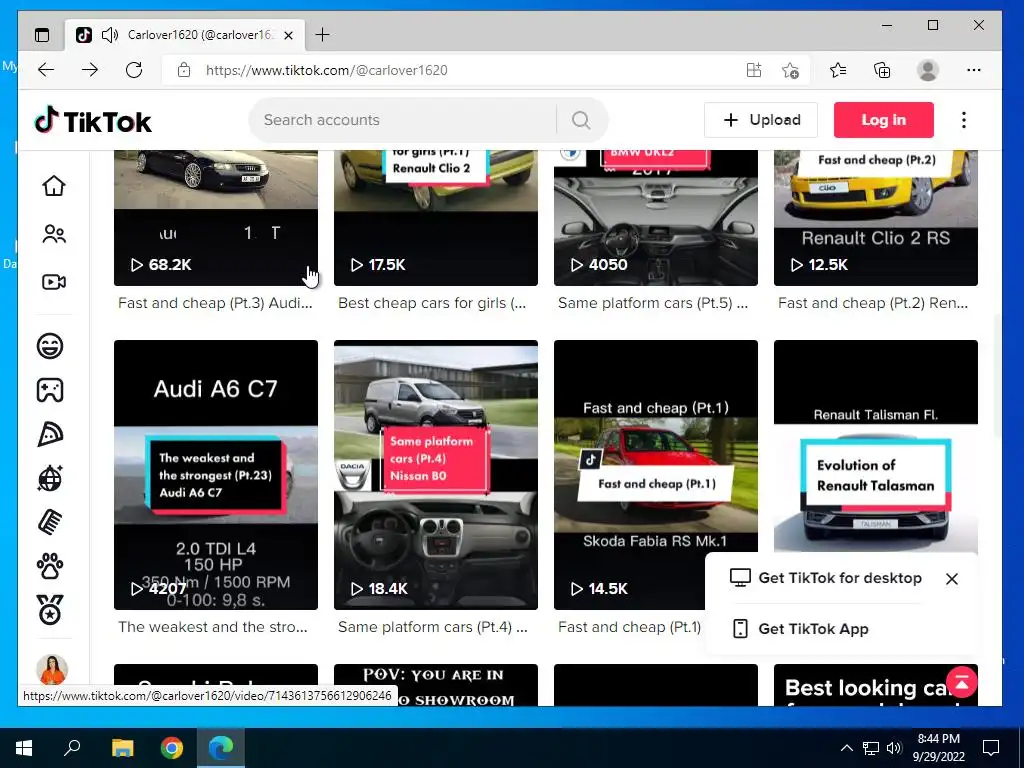Click the Log in button
This screenshot has height=768, width=1024.
884,120
